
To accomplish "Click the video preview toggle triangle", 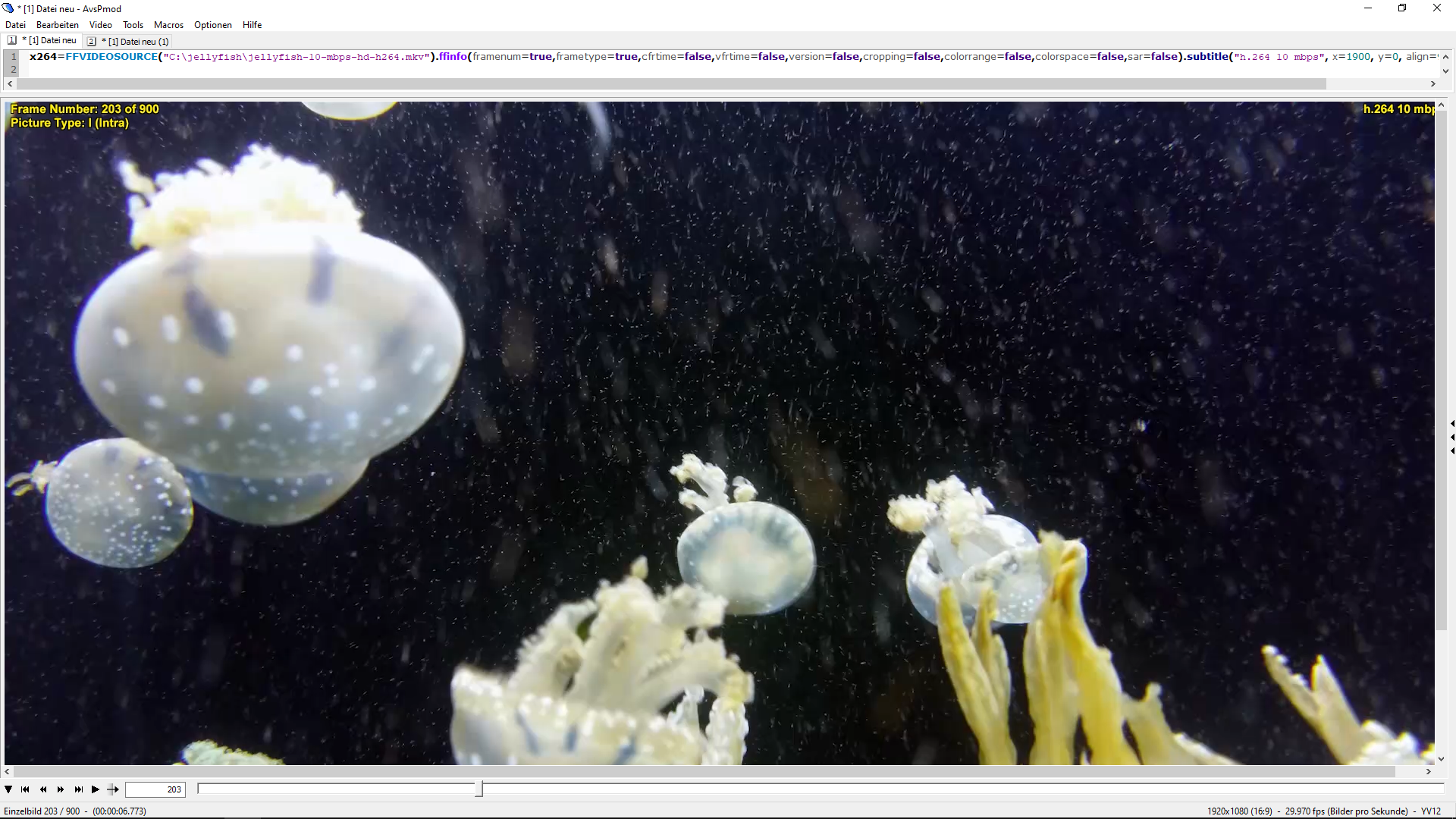I will click(8, 789).
